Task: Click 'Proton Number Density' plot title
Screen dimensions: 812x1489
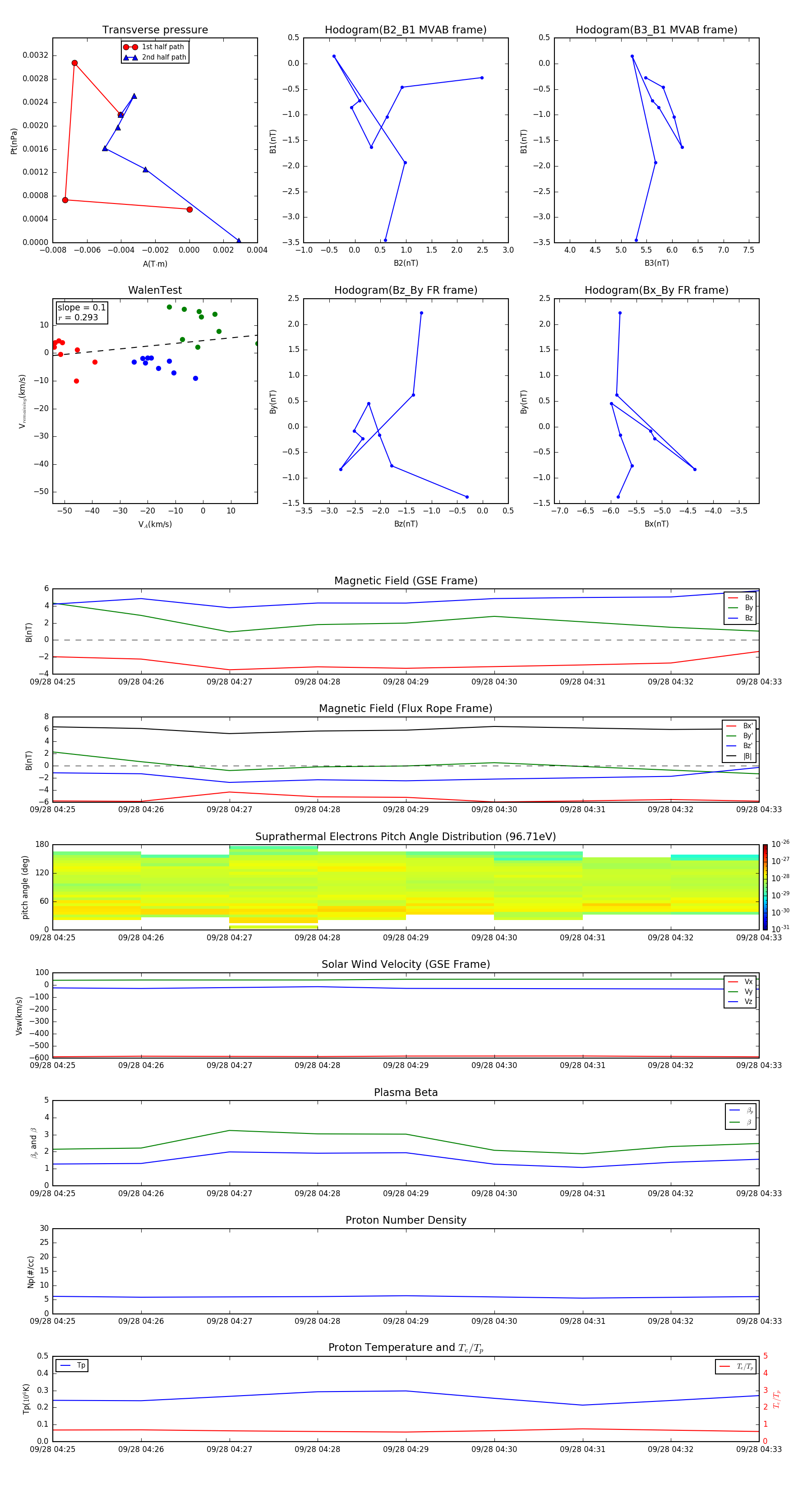Action: point(406,1220)
